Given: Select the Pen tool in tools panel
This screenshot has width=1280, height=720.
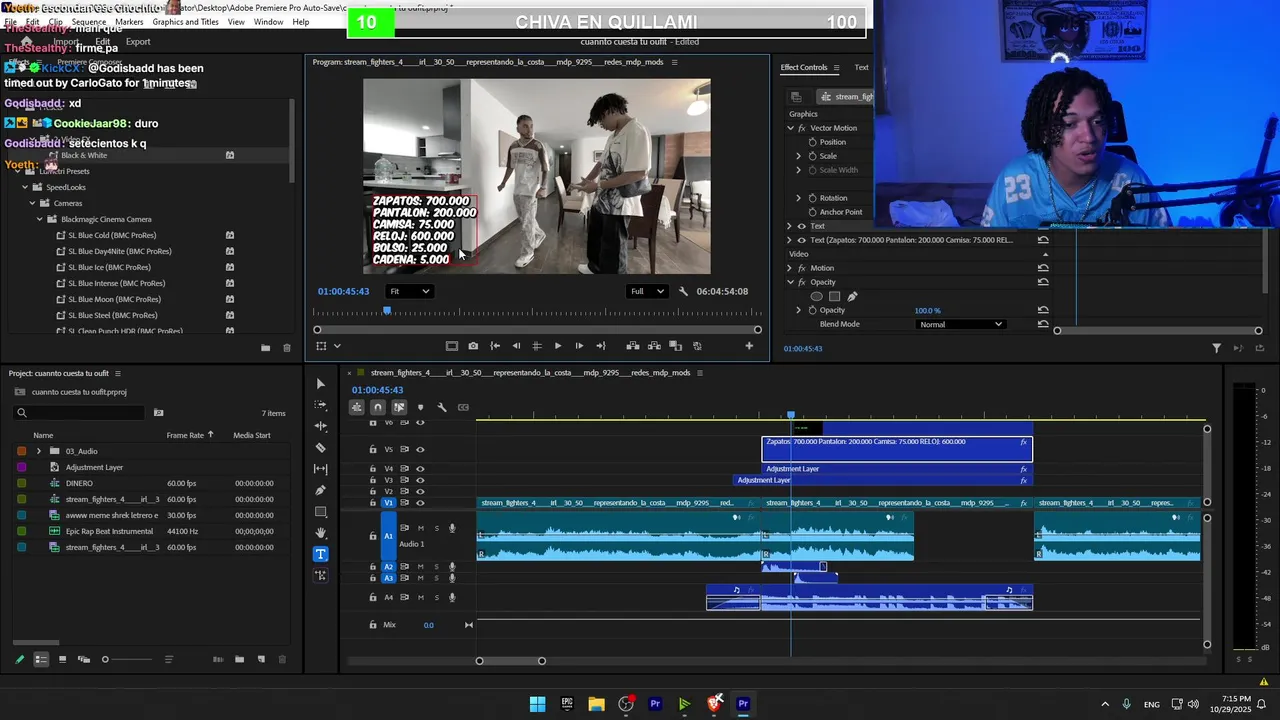Looking at the screenshot, I should click(320, 490).
